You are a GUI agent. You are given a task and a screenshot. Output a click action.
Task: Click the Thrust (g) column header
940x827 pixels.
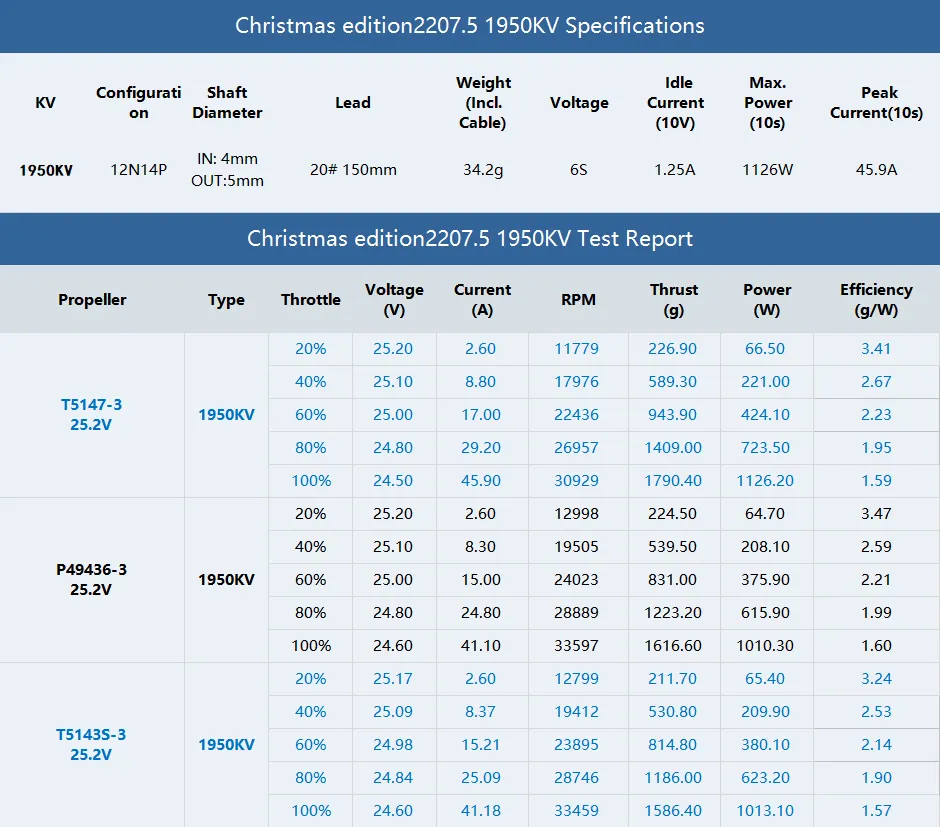[674, 299]
